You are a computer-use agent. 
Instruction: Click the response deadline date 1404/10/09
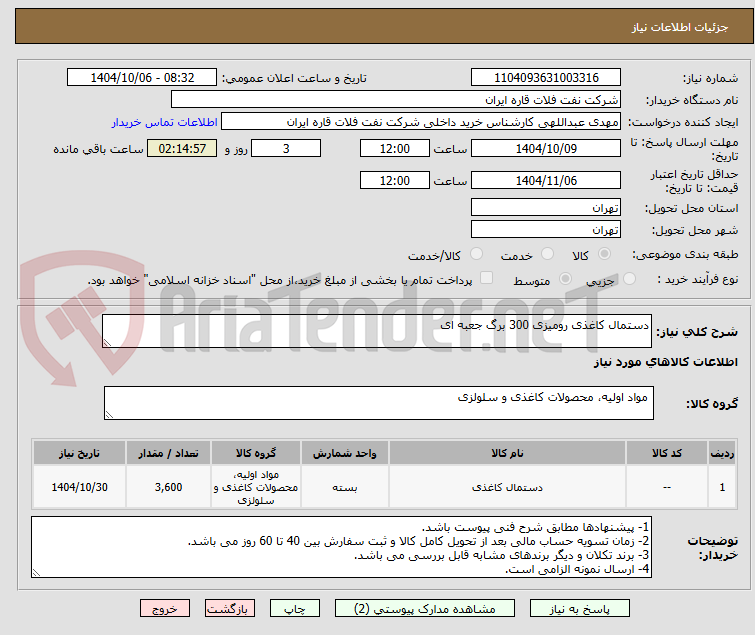pos(546,148)
